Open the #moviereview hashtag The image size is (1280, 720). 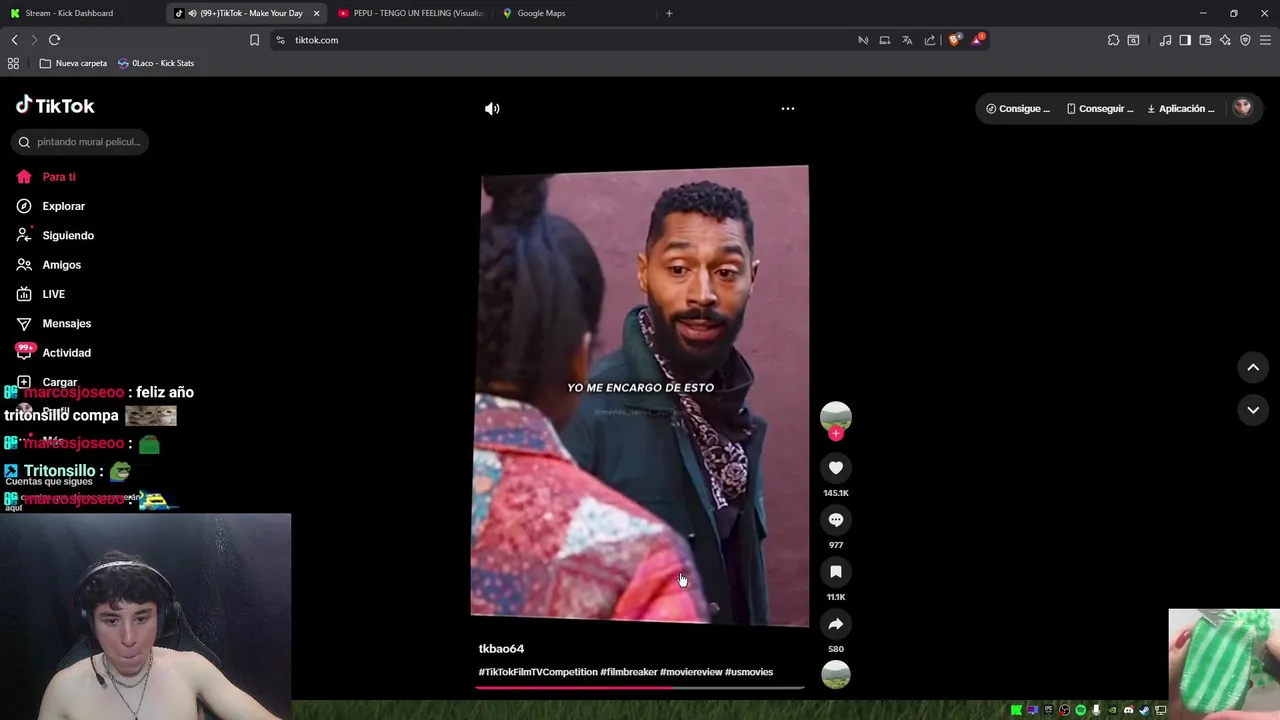tap(691, 672)
